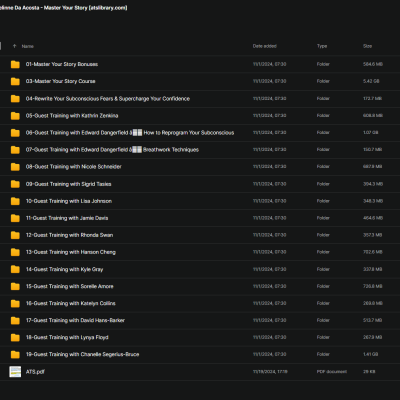Open 12-Guest Training with Rhonda Swan
This screenshot has height=400, width=400.
click(69, 235)
